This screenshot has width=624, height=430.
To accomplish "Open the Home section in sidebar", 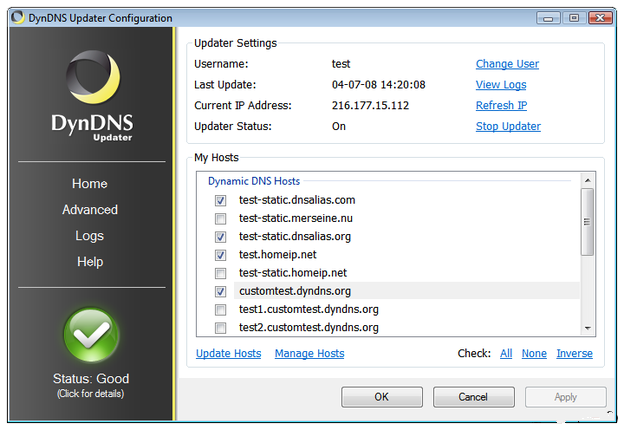I will (x=90, y=184).
